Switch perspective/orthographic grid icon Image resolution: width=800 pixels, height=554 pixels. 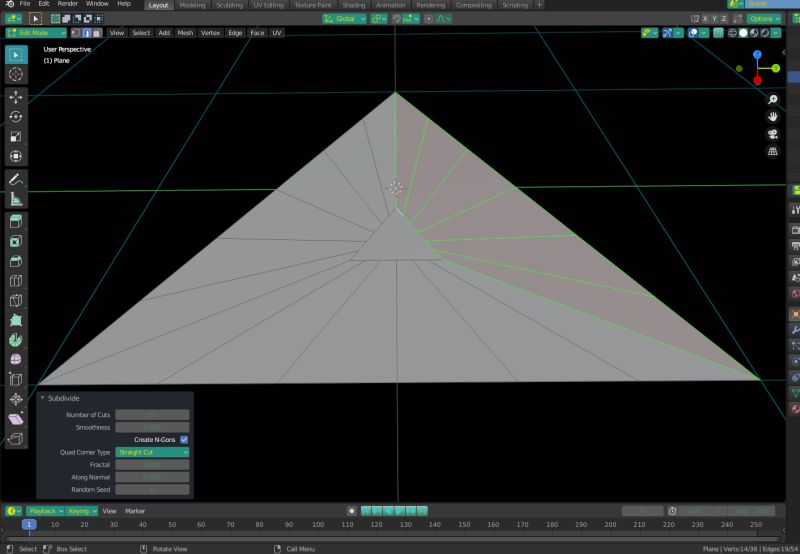[x=773, y=152]
